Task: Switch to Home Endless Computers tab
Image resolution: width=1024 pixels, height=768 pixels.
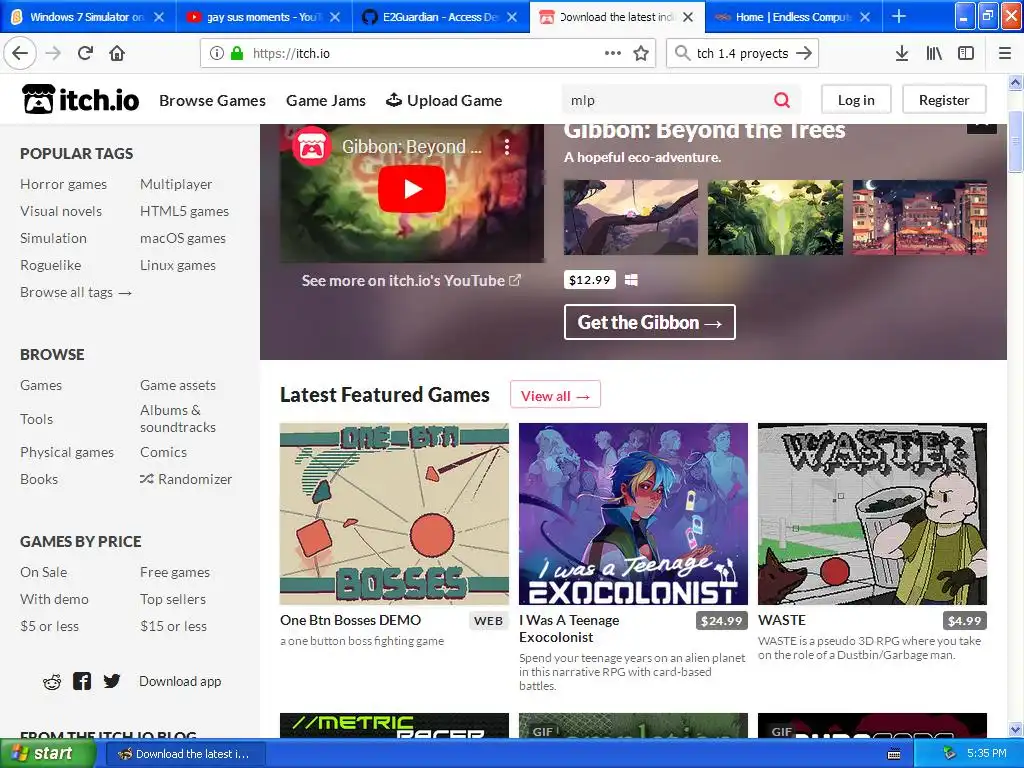Action: 793,17
